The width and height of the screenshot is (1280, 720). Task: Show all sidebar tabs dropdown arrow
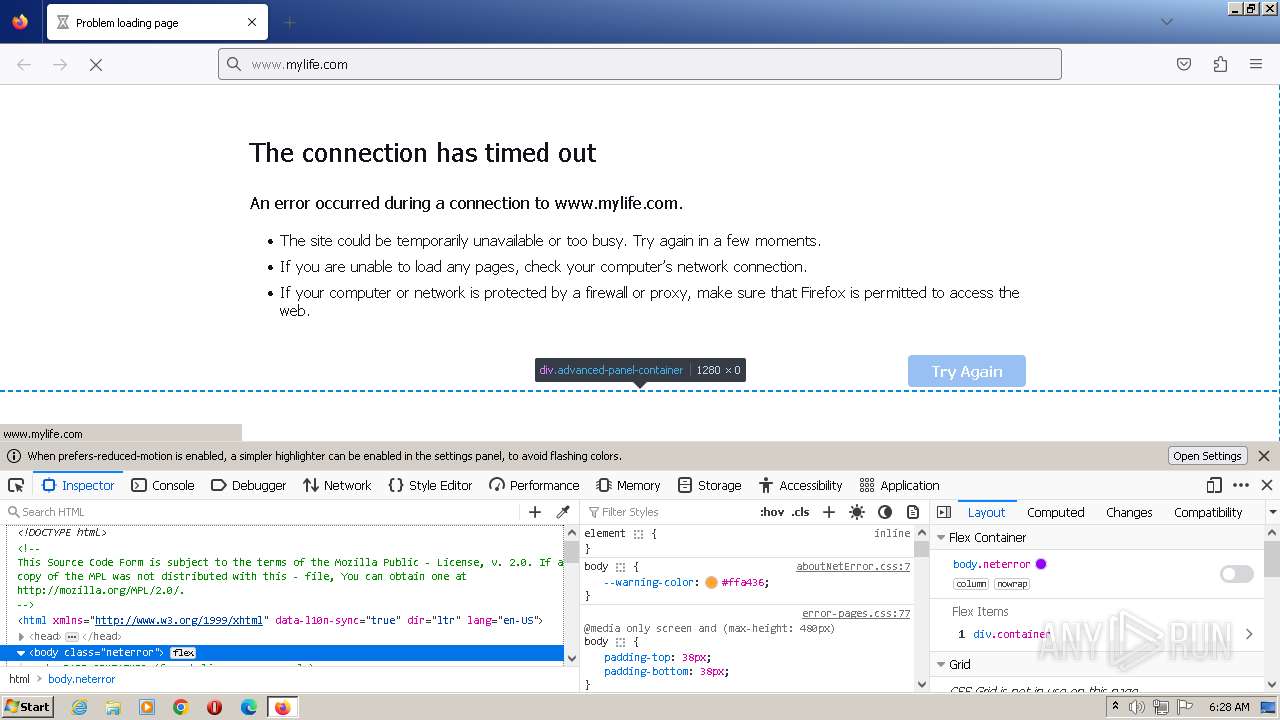tap(1272, 512)
